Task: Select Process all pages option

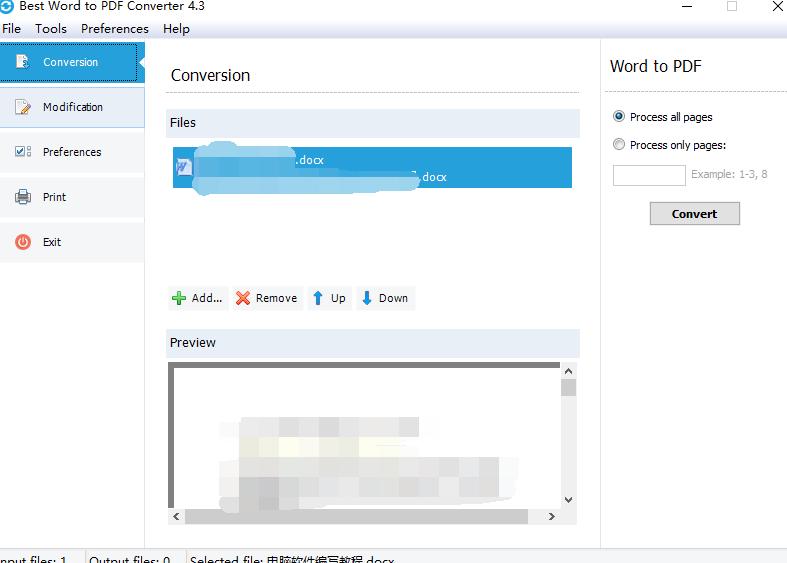Action: point(619,117)
